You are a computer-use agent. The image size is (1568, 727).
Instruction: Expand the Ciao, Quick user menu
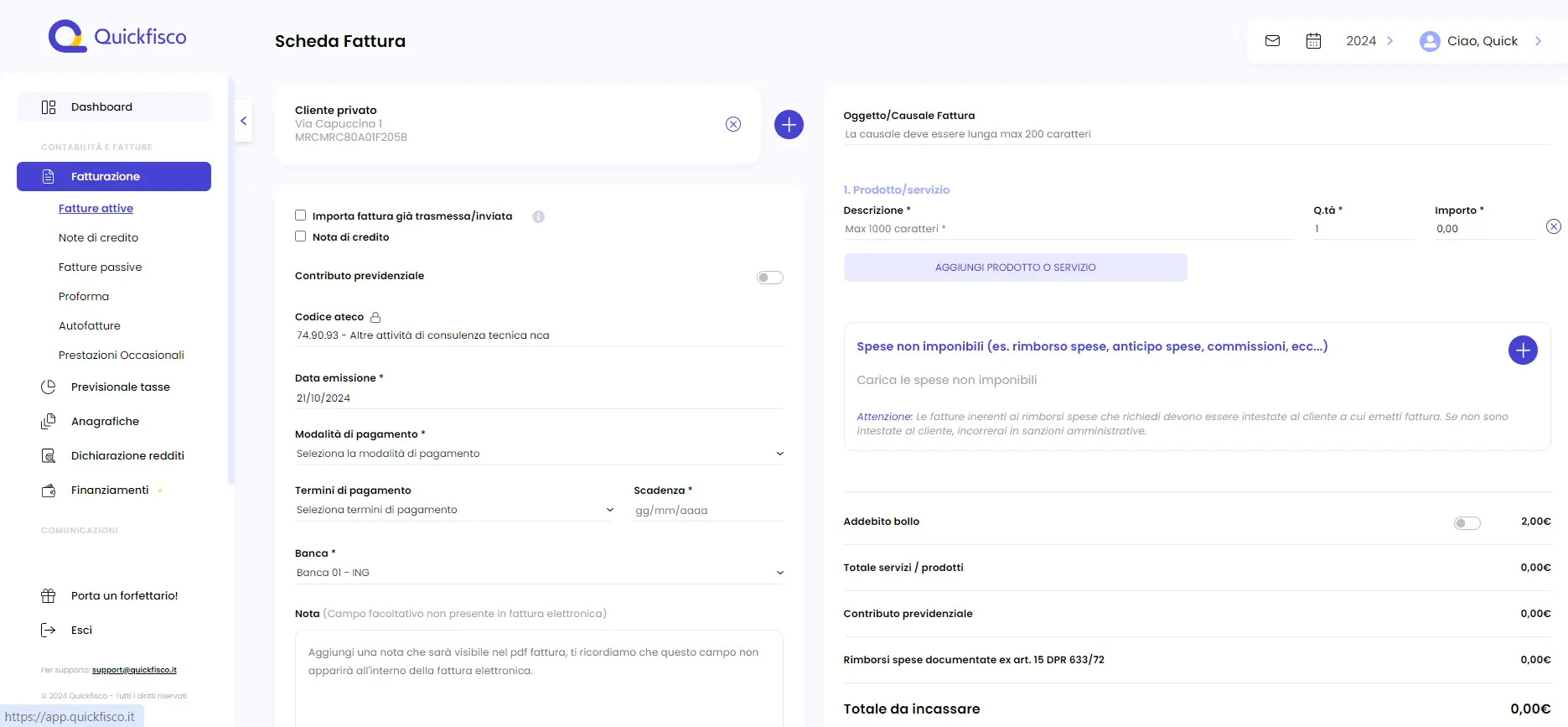pos(1482,41)
